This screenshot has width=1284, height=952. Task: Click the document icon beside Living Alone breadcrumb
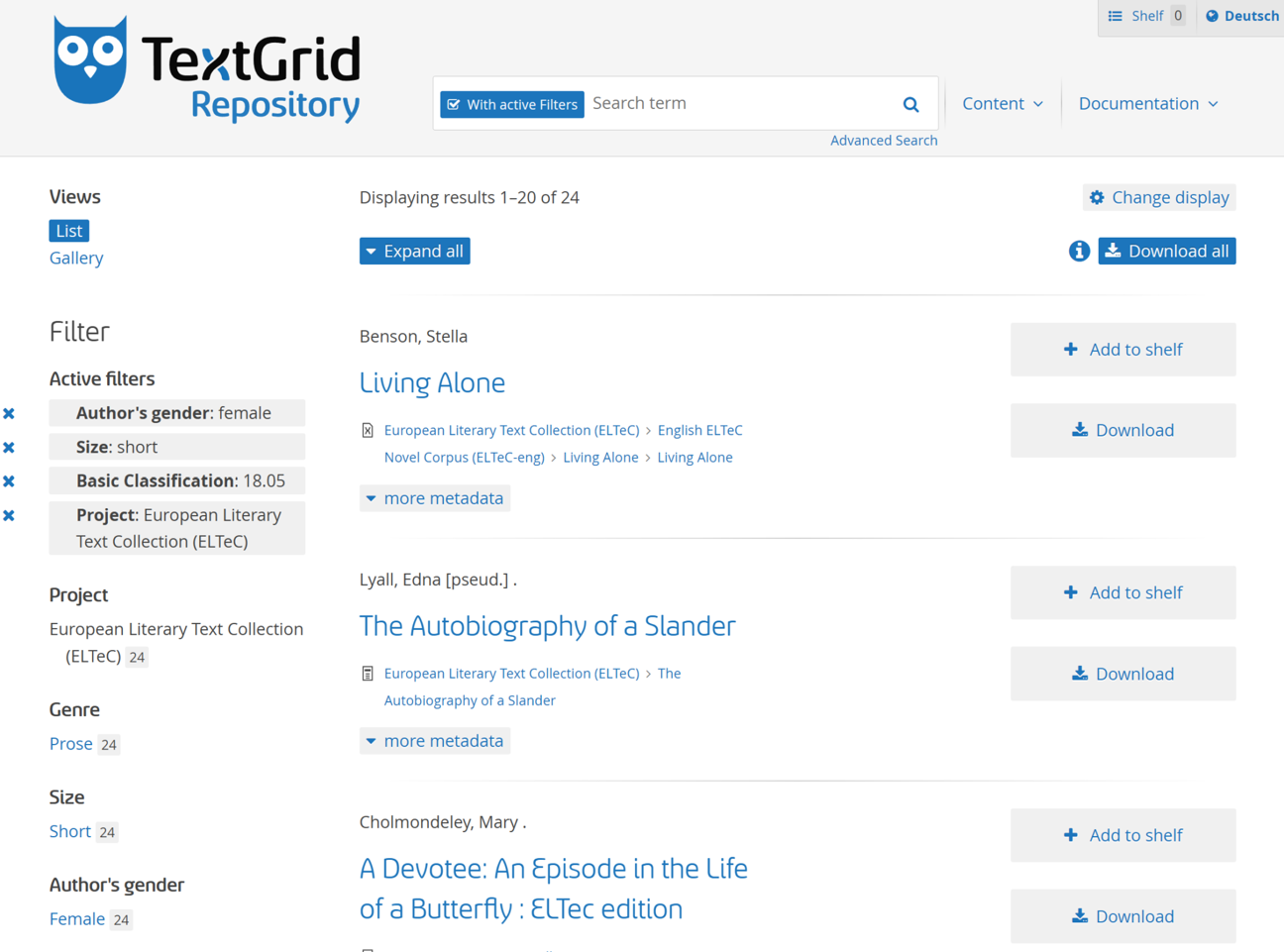pos(368,430)
